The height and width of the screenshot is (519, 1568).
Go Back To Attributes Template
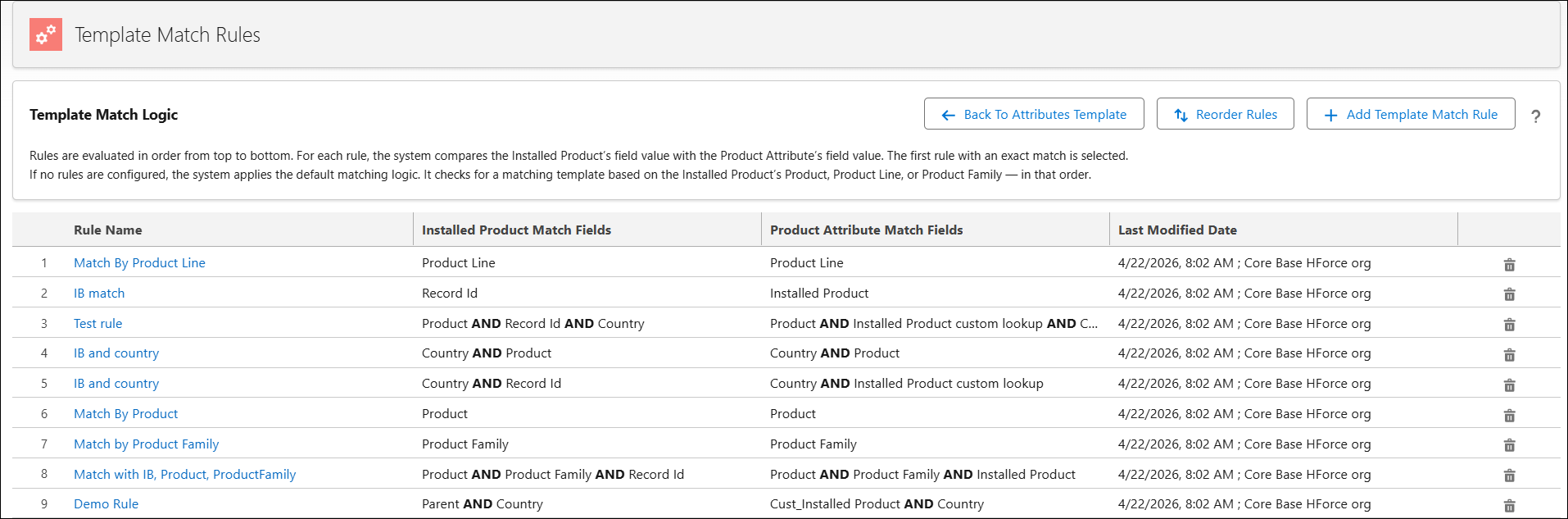click(x=1034, y=114)
